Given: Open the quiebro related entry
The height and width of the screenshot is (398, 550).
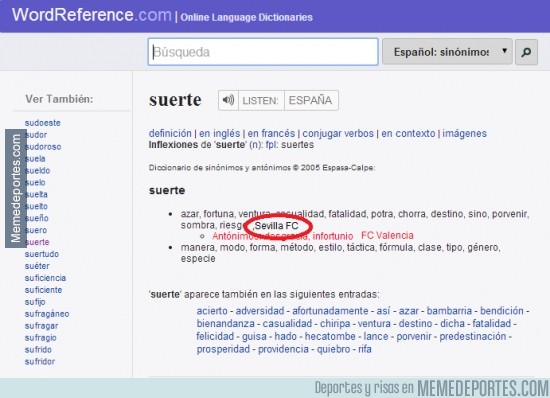Looking at the screenshot, I should (333, 349).
